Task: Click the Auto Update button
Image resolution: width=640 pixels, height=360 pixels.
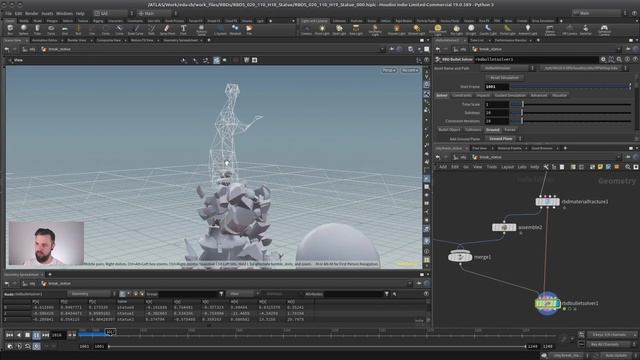Action: point(616,356)
